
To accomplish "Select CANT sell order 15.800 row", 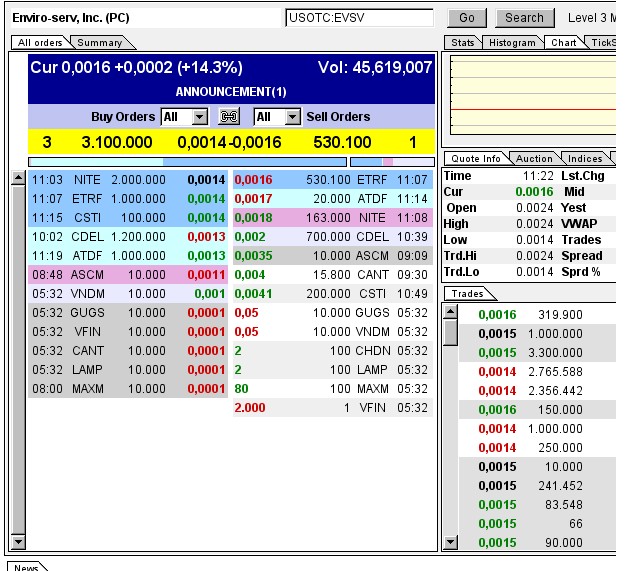I will (x=333, y=275).
